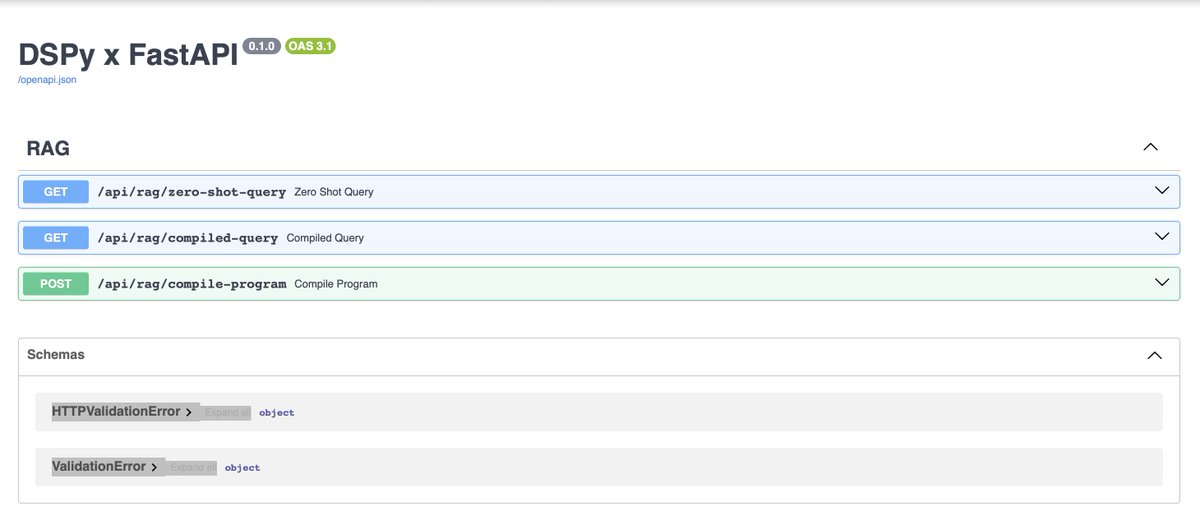Click GET badge of zero-shot-query endpoint
Viewport: 1200px width, 520px height.
point(56,192)
